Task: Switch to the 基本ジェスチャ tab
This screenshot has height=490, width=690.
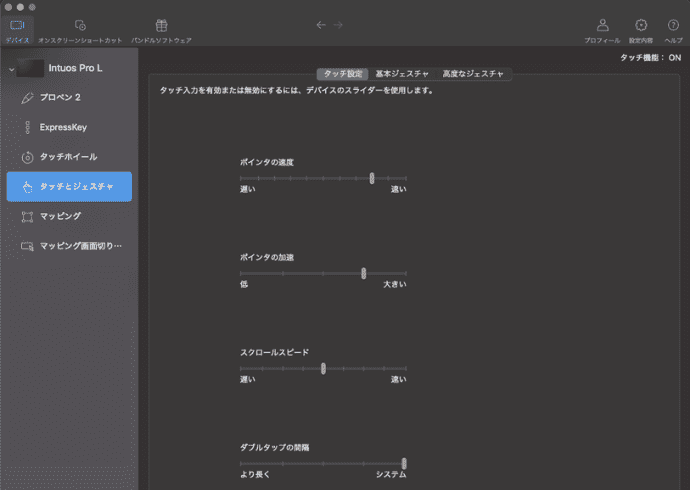Action: coord(402,74)
